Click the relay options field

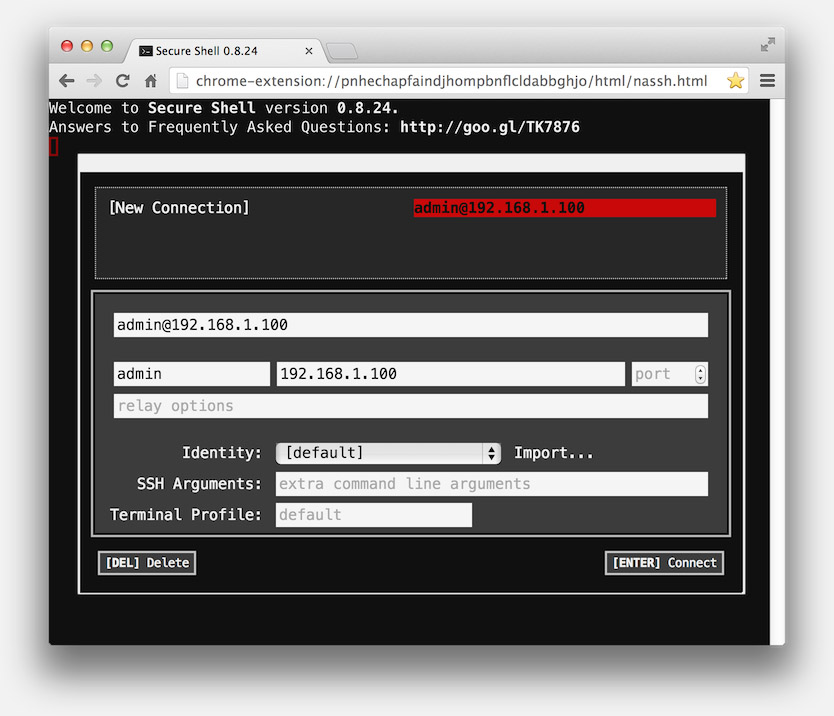click(x=411, y=406)
